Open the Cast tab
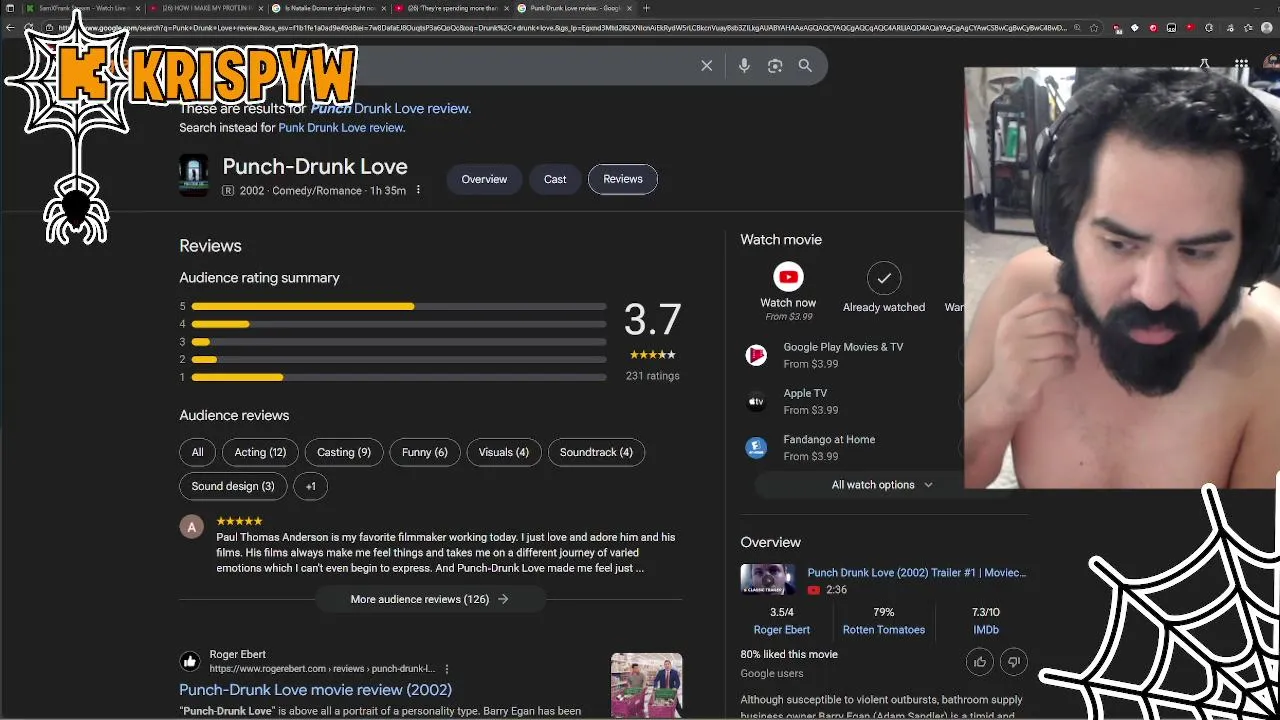This screenshot has width=1280, height=720. (555, 179)
